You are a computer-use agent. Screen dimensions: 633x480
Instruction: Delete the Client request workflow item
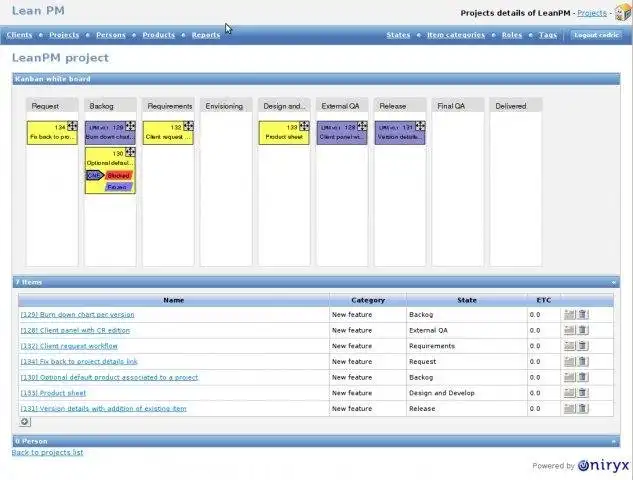583,346
